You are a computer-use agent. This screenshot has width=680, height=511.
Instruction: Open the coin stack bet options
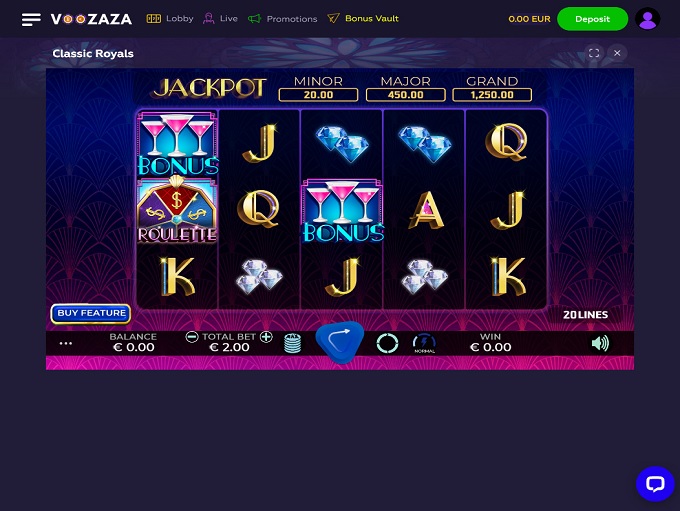coord(293,343)
